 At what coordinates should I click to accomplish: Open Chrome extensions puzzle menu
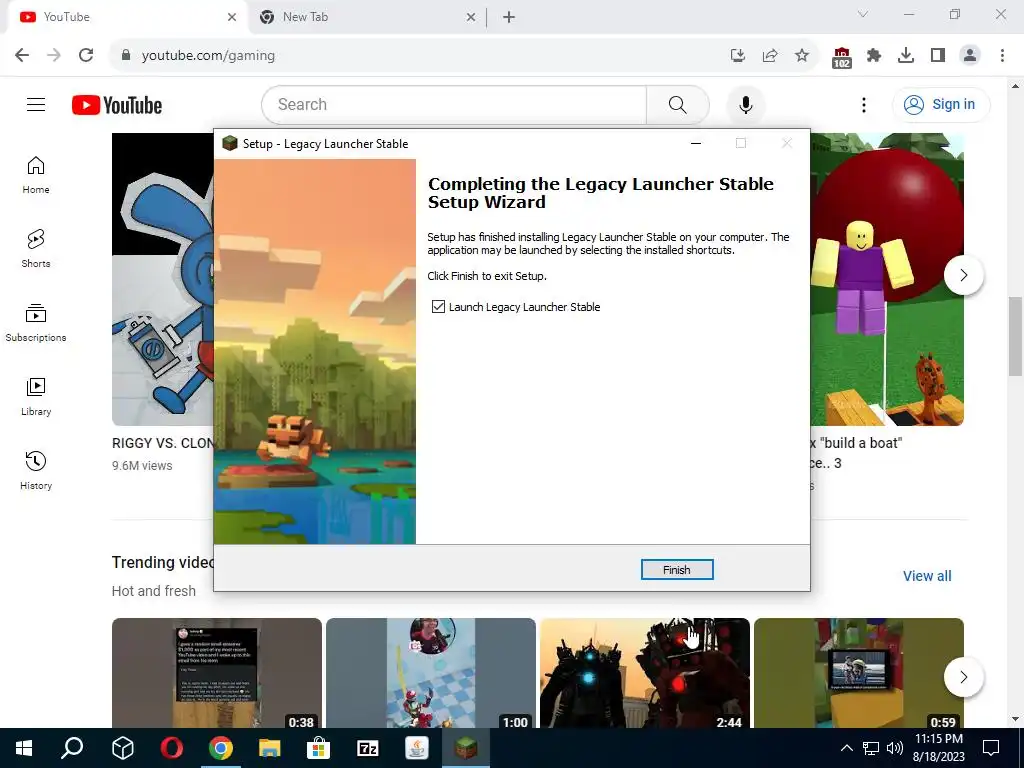click(874, 56)
